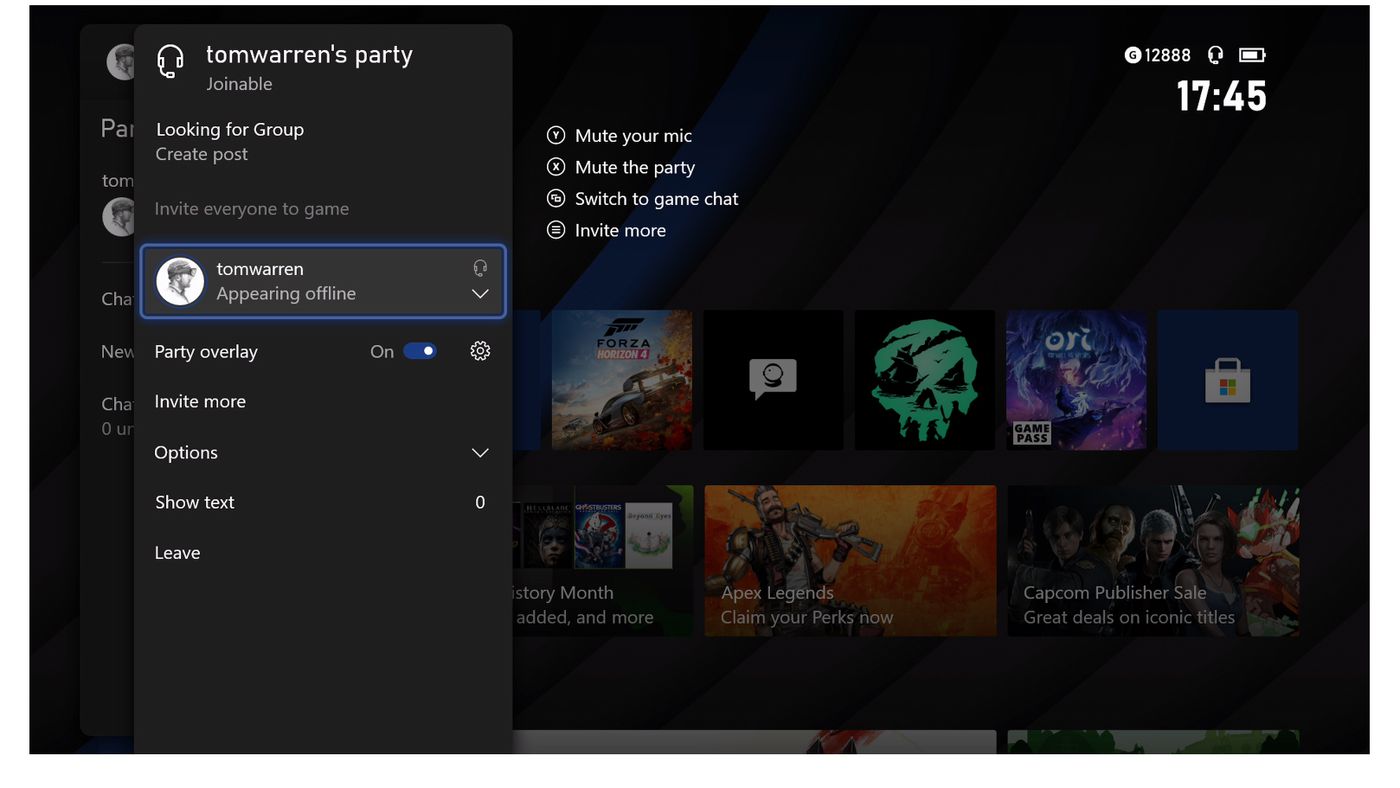Expand the tomwarren member chevron
The height and width of the screenshot is (788, 1400).
coord(480,294)
